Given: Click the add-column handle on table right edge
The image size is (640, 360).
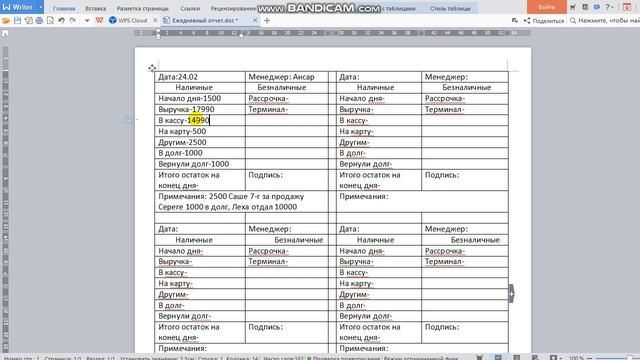Looking at the screenshot, I should tap(511, 294).
